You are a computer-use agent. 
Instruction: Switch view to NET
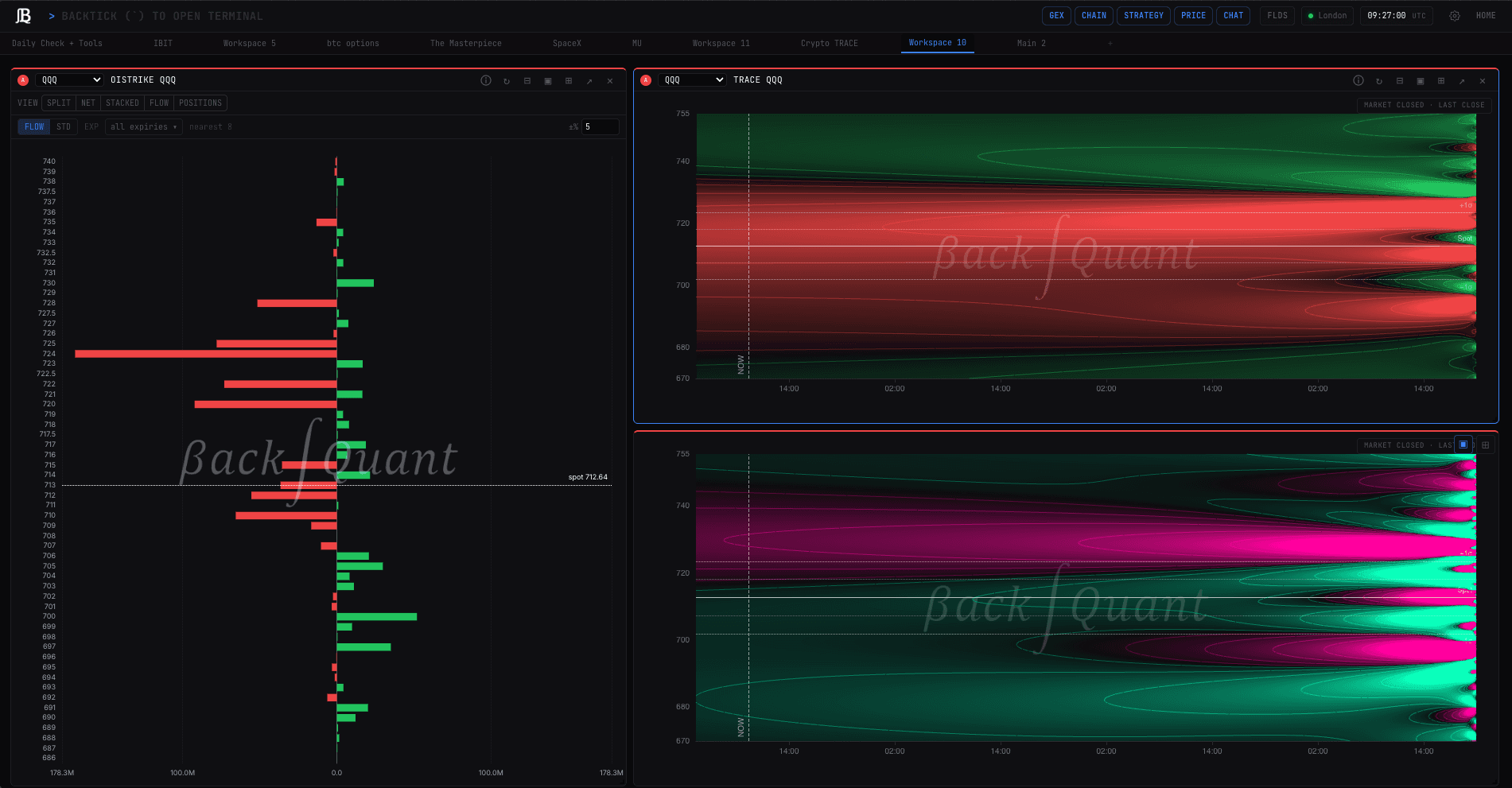[x=88, y=103]
